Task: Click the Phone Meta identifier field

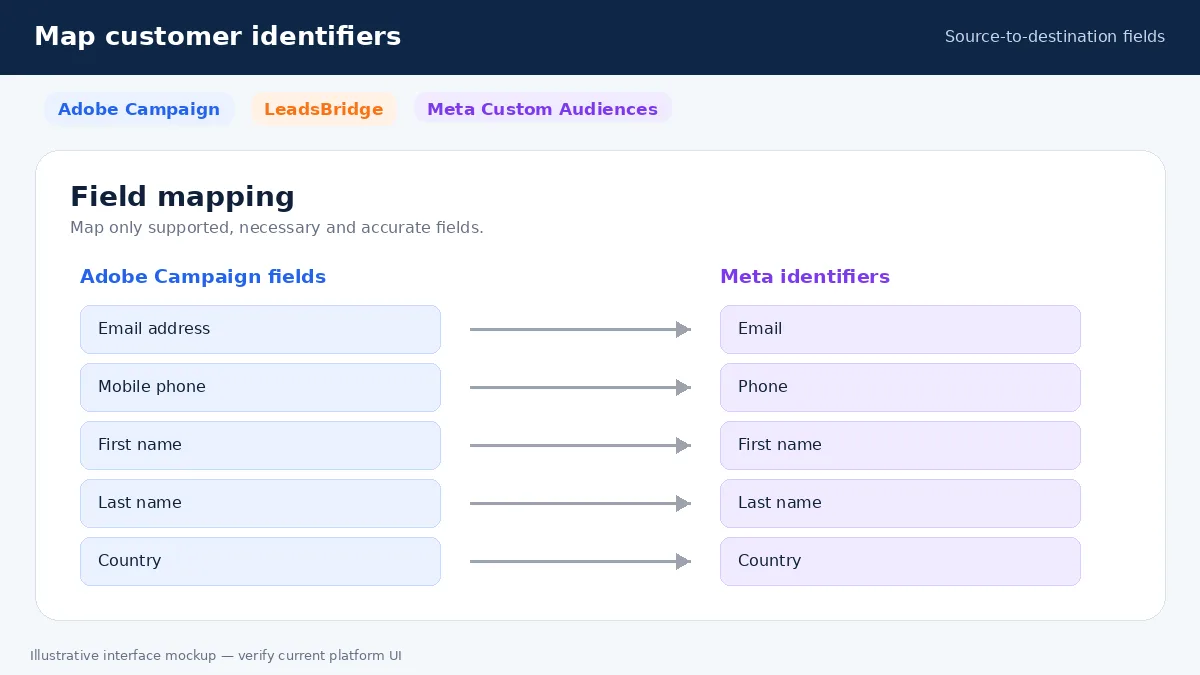Action: pos(900,387)
